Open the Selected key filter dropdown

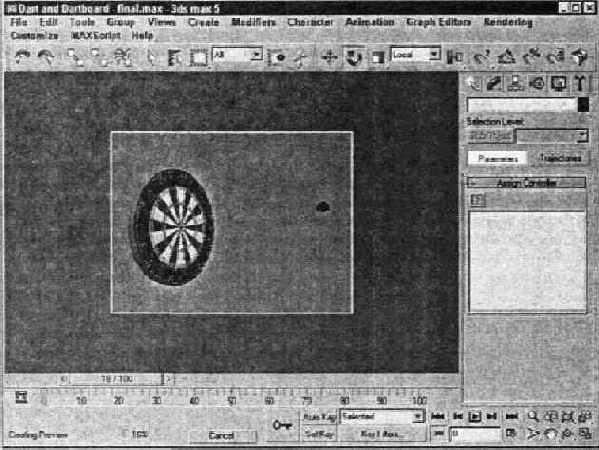click(x=382, y=416)
